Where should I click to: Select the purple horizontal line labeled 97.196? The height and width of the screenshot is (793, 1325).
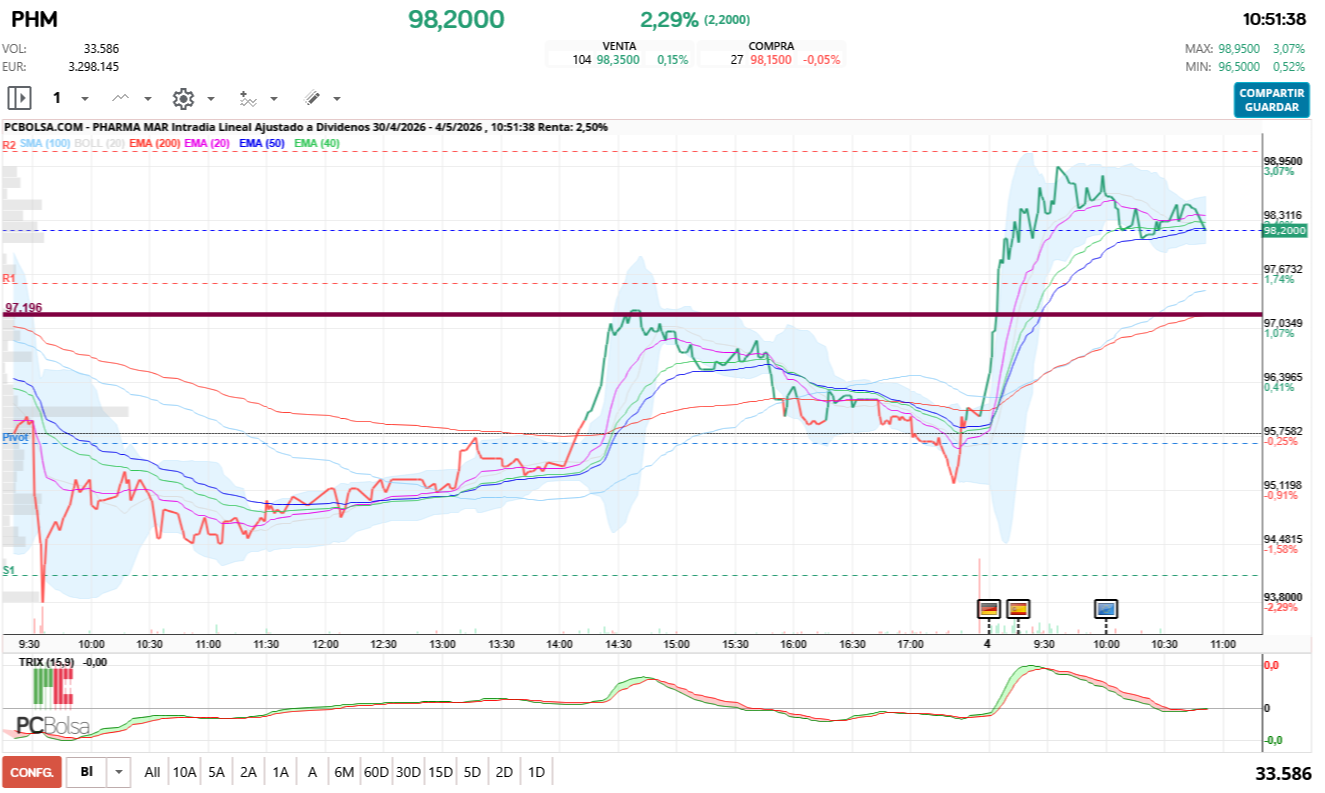(632, 314)
